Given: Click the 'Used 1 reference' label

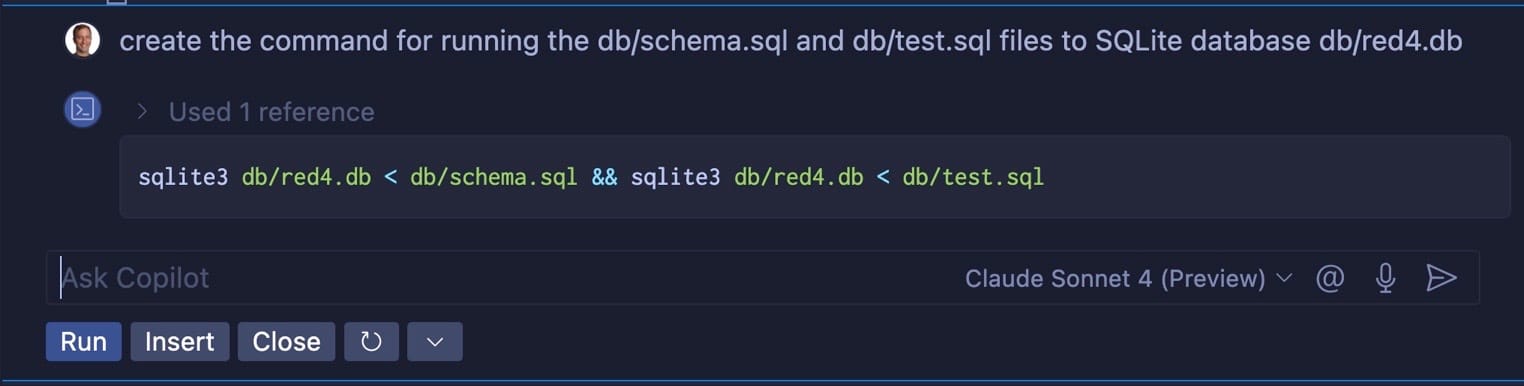Looking at the screenshot, I should 272,112.
